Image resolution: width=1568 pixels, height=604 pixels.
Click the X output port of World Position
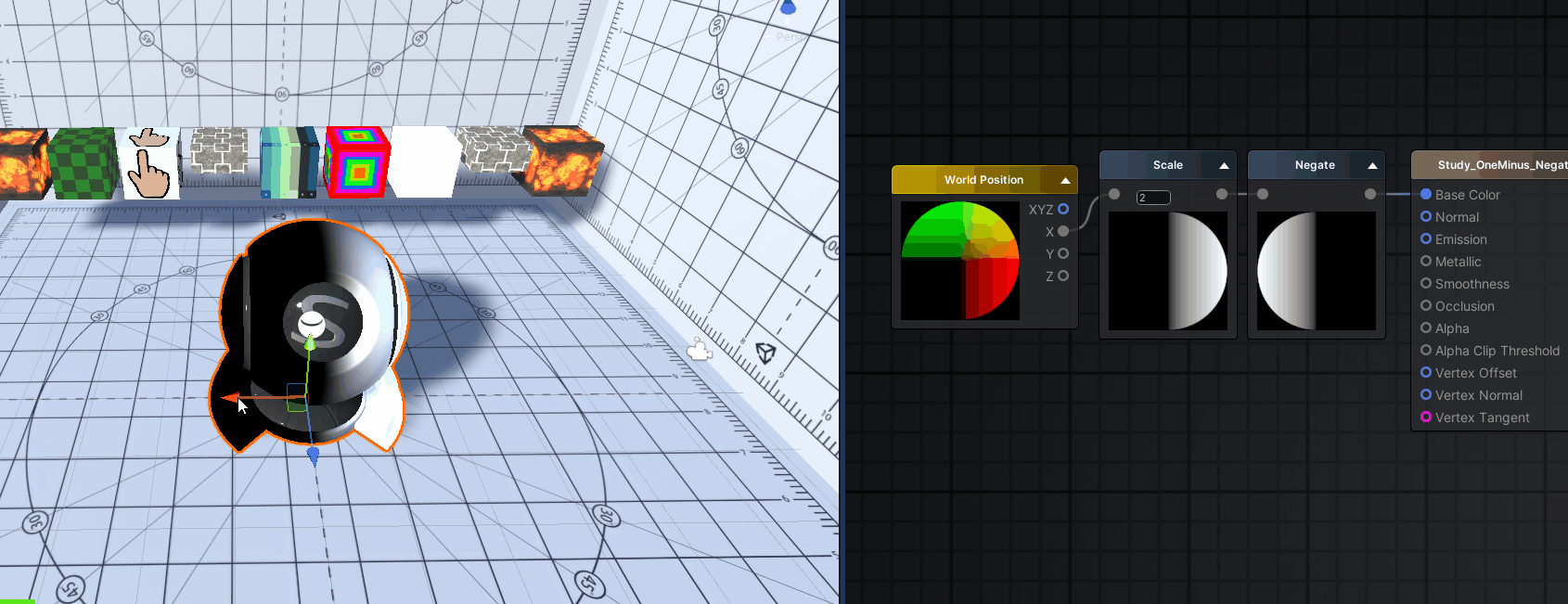click(1063, 231)
